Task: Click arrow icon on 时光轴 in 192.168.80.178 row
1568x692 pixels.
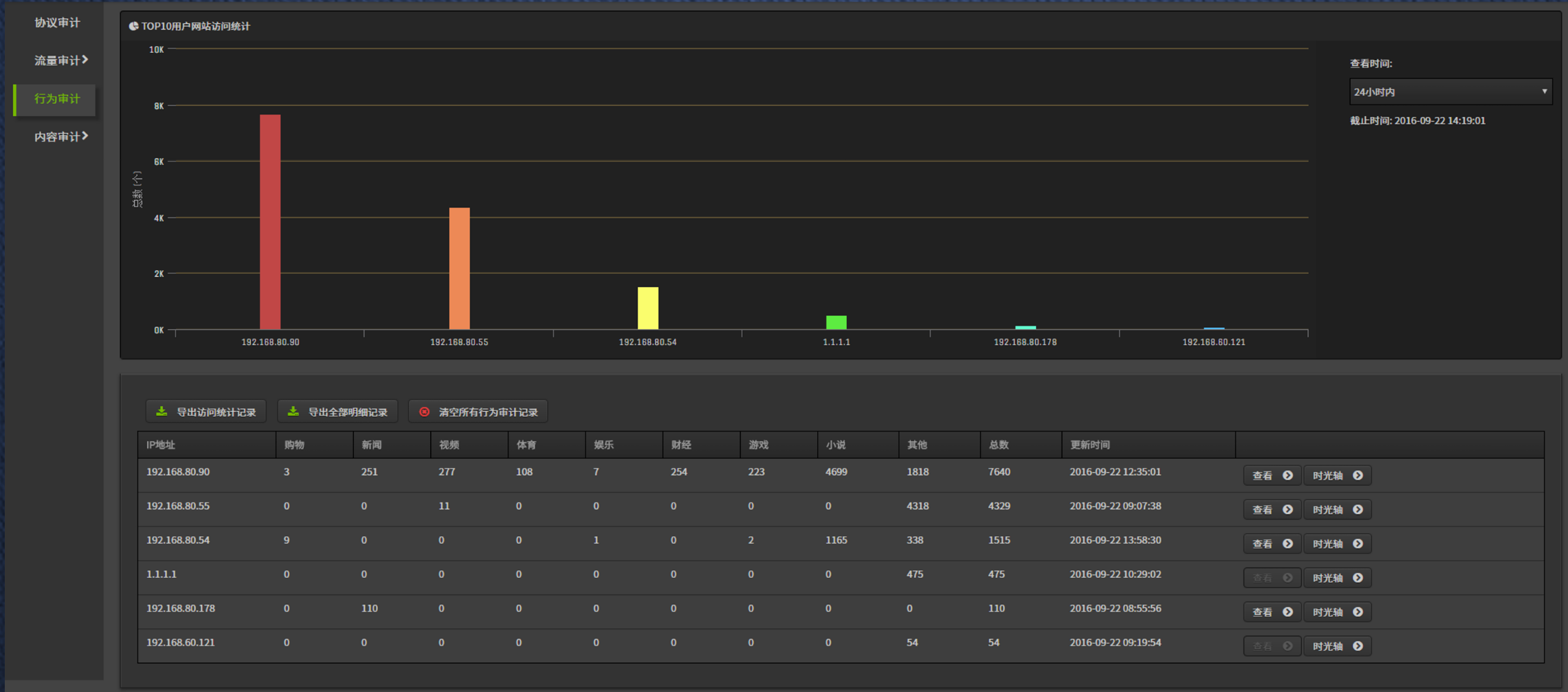Action: (x=1358, y=612)
